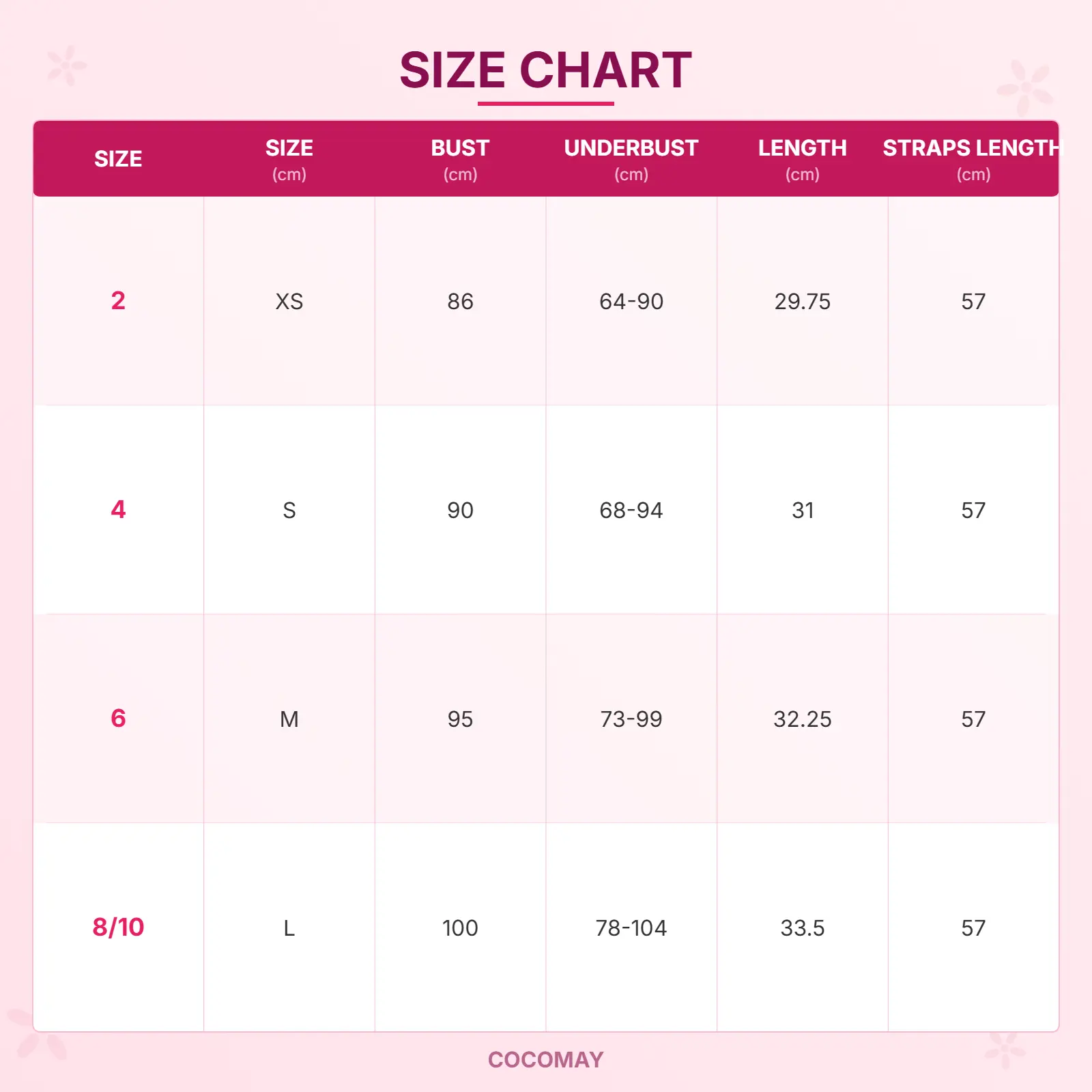Select the pink size 2 row label

pyautogui.click(x=118, y=301)
